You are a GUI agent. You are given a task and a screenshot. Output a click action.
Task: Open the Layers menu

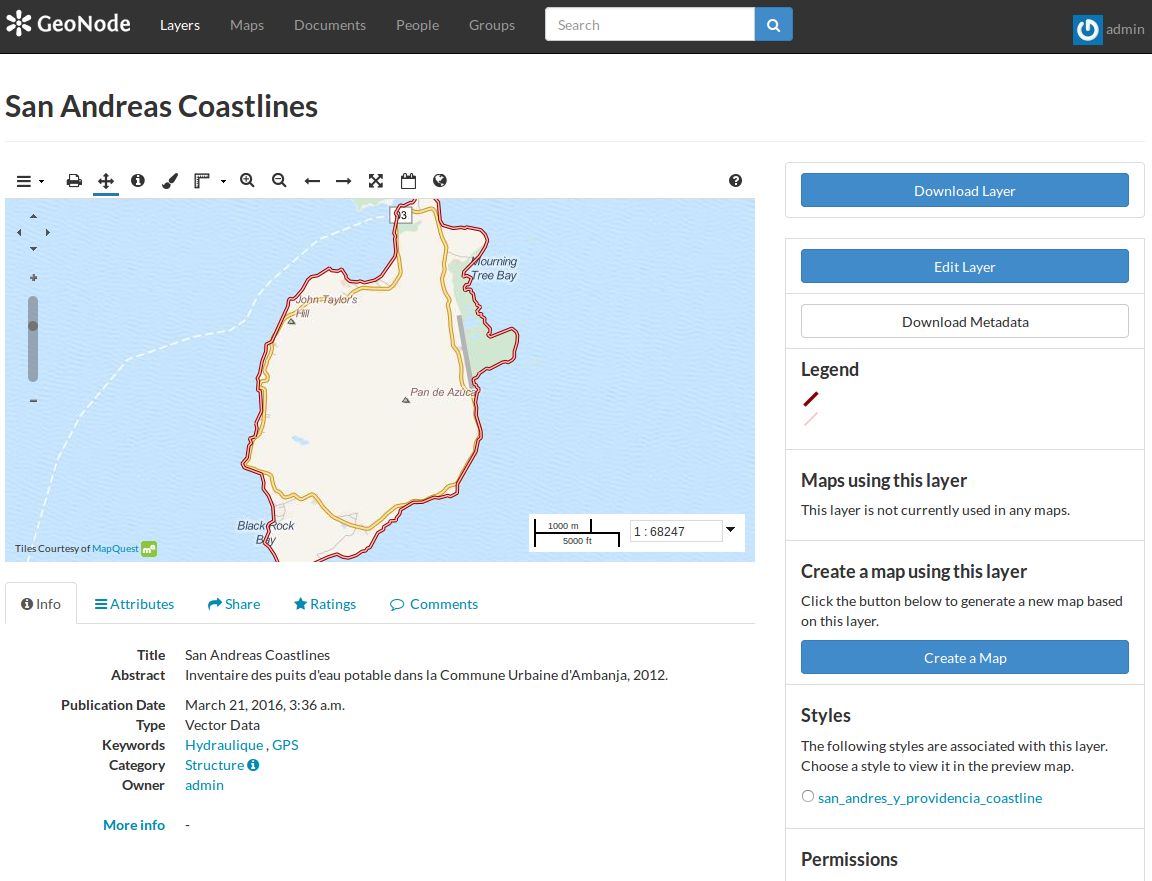click(180, 25)
